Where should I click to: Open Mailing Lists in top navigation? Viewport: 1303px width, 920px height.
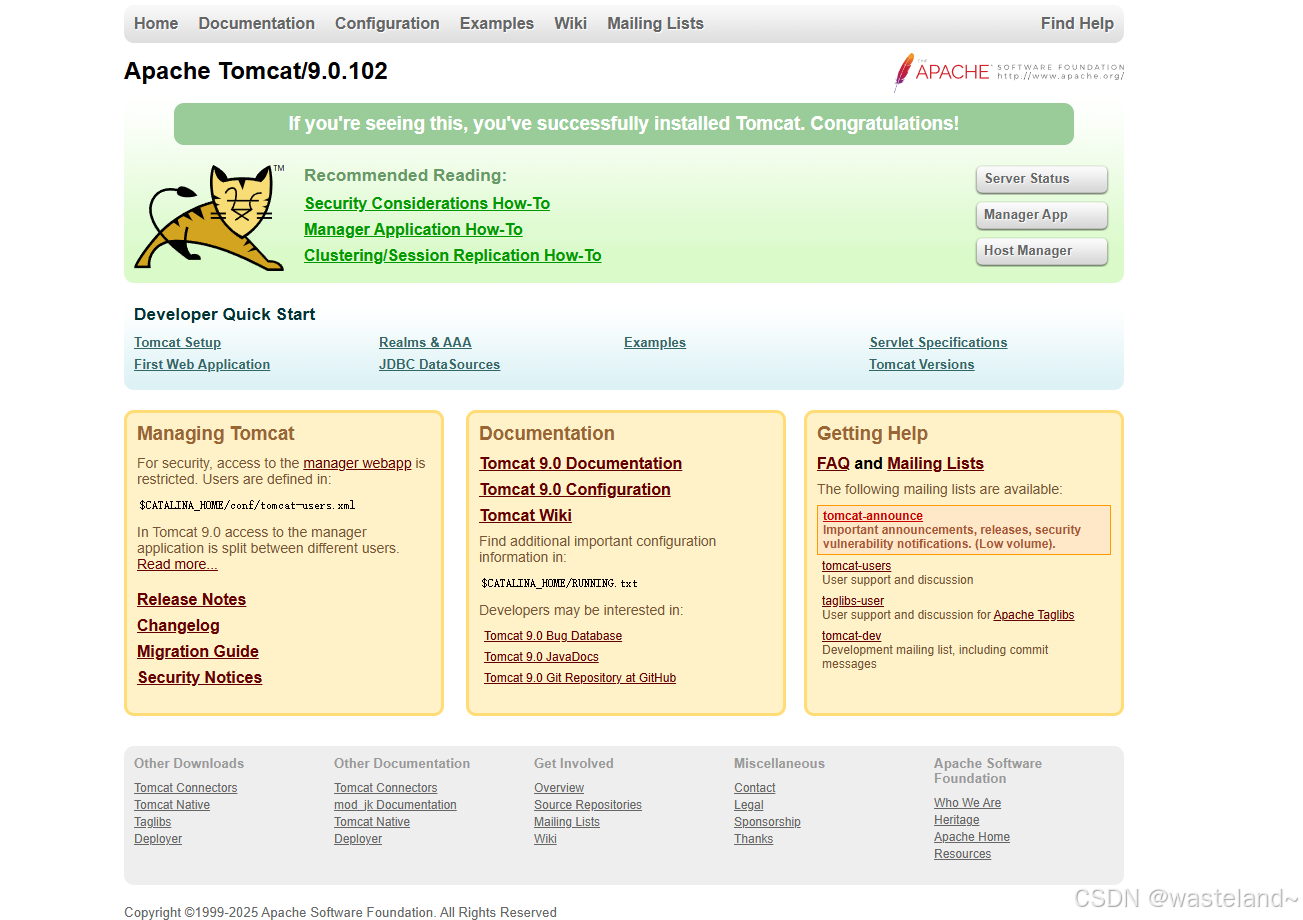click(x=655, y=23)
